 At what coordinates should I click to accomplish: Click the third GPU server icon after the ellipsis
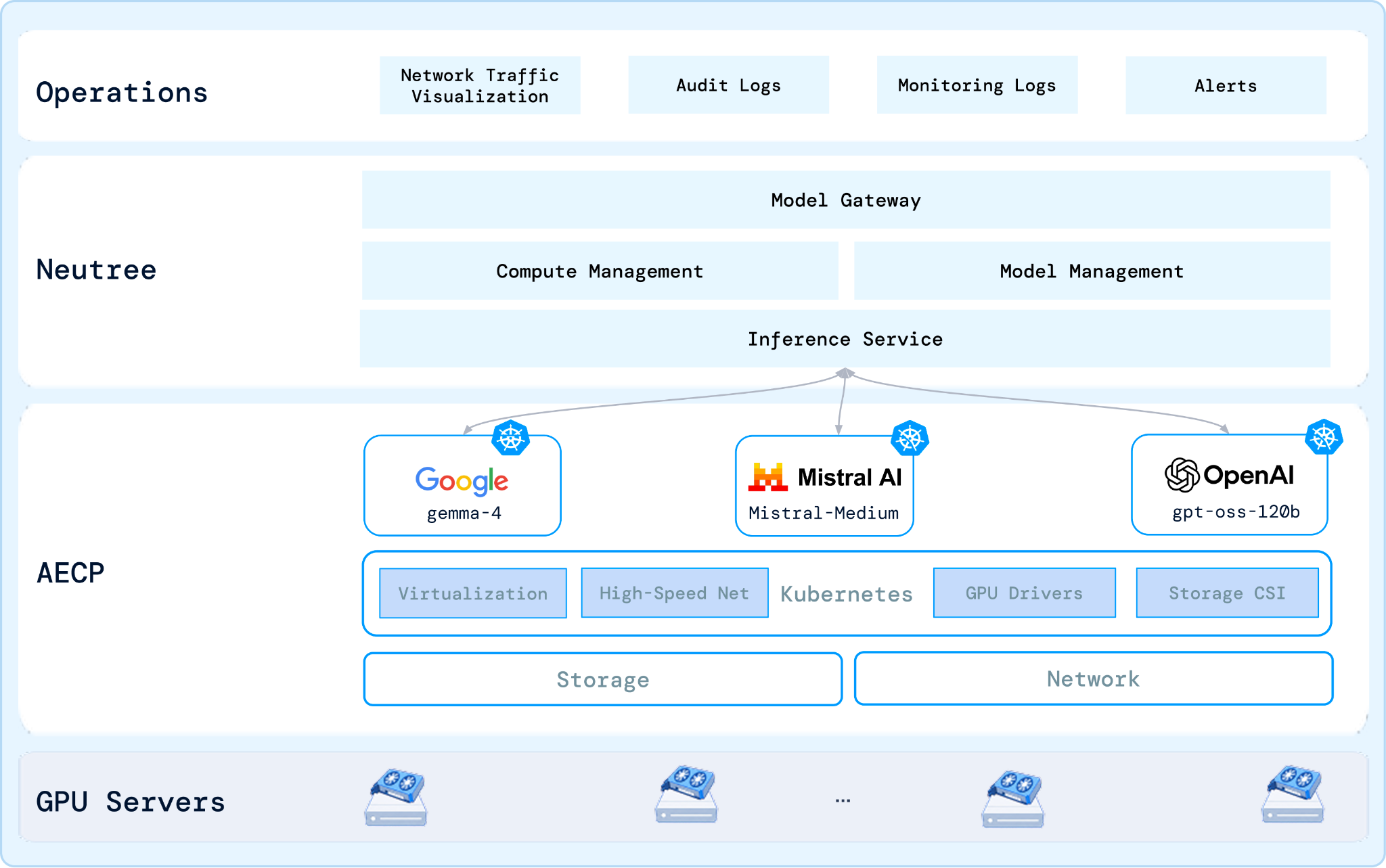coord(1013,799)
